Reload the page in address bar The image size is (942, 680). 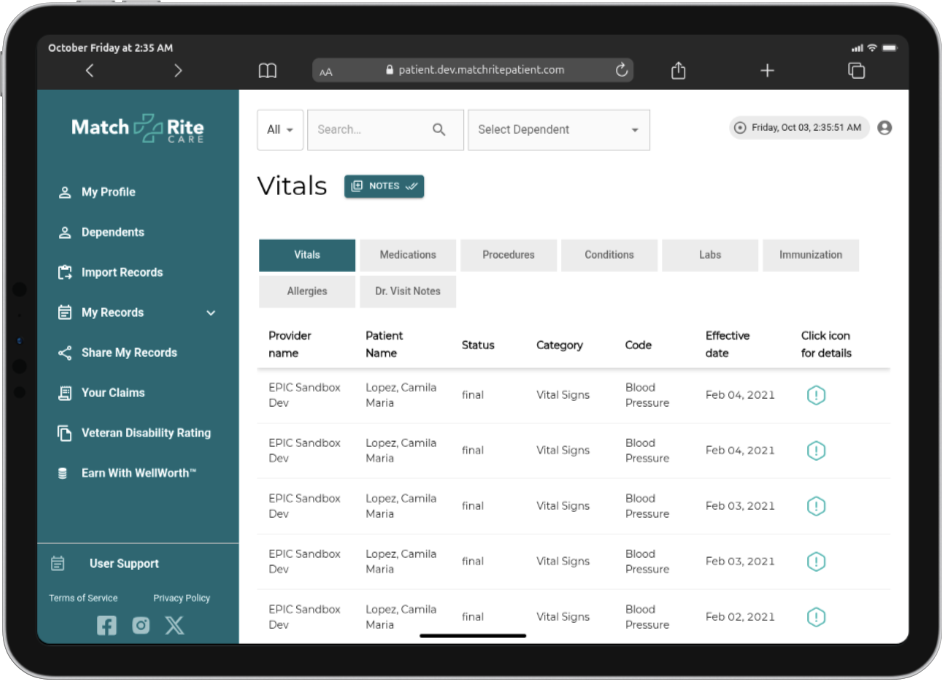pos(621,70)
